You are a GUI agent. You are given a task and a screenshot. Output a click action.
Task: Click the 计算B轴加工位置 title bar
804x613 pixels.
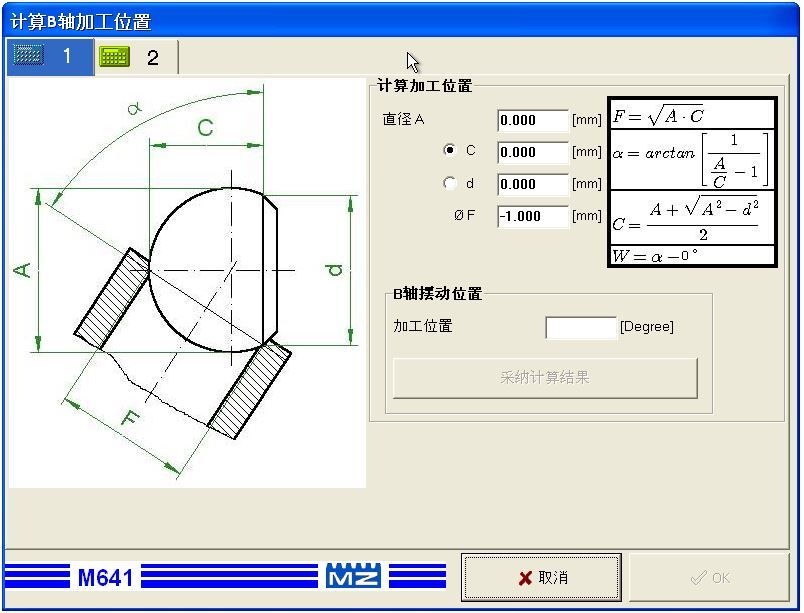point(402,21)
